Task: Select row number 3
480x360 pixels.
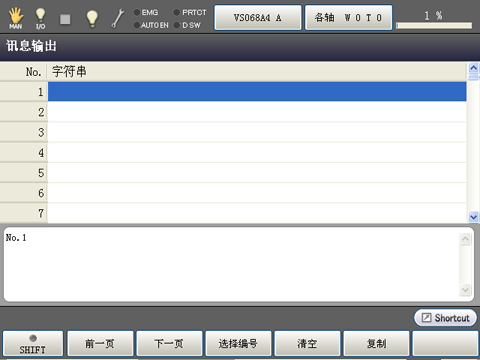Action: [x=24, y=132]
